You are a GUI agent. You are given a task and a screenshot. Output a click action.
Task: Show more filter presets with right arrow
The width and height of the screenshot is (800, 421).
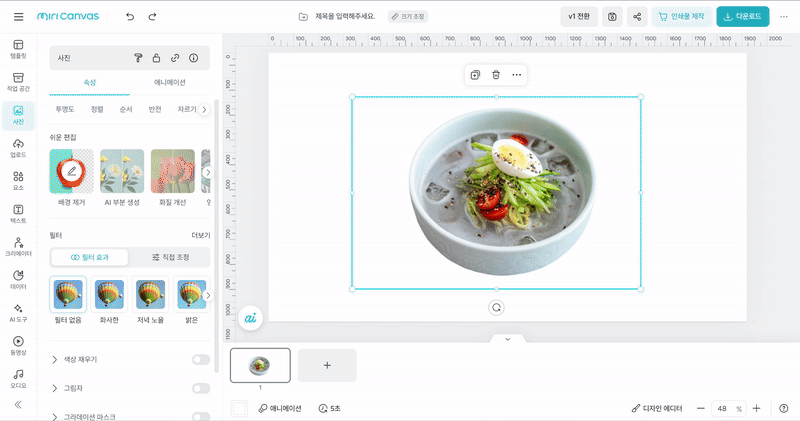207,296
